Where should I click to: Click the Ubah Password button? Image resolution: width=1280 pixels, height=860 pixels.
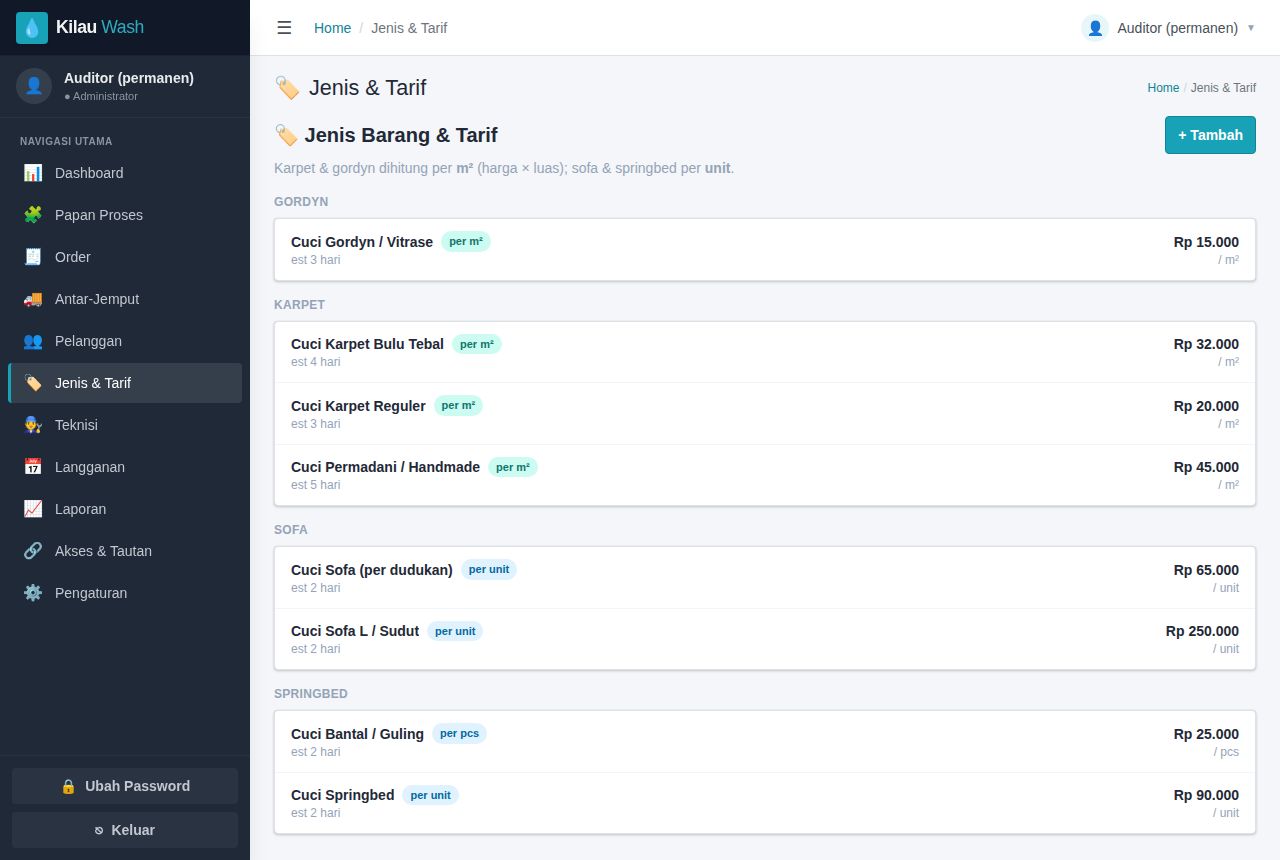(125, 786)
